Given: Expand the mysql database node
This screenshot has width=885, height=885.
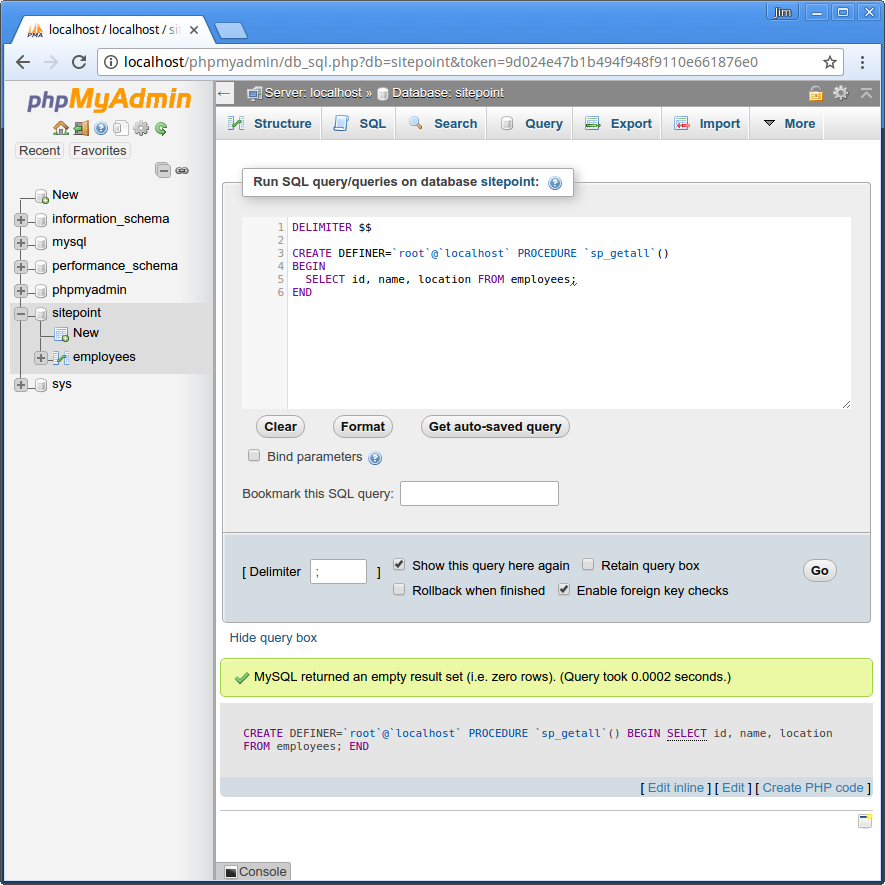Looking at the screenshot, I should [20, 242].
